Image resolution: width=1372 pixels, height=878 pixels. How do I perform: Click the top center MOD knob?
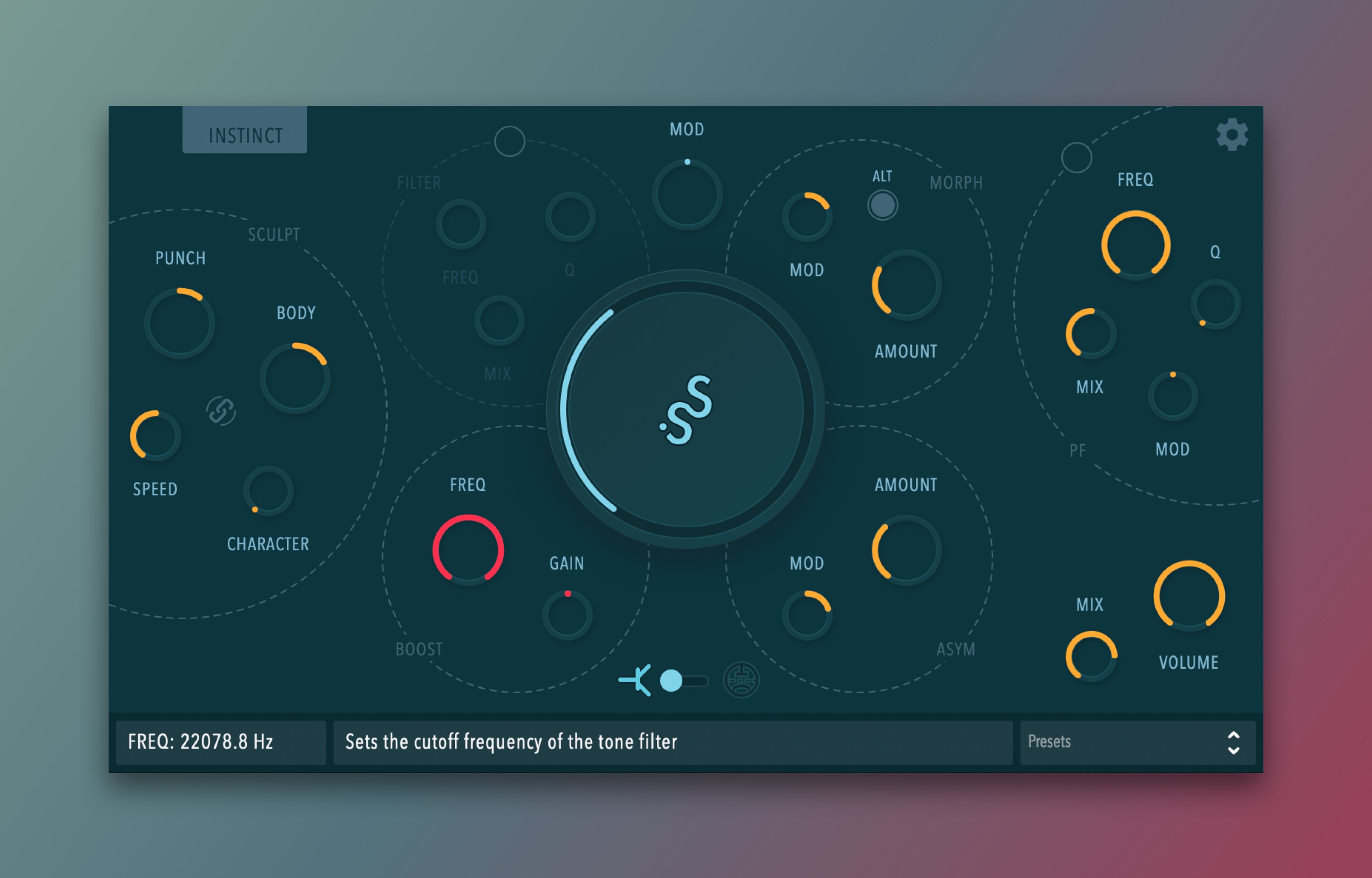(x=687, y=194)
